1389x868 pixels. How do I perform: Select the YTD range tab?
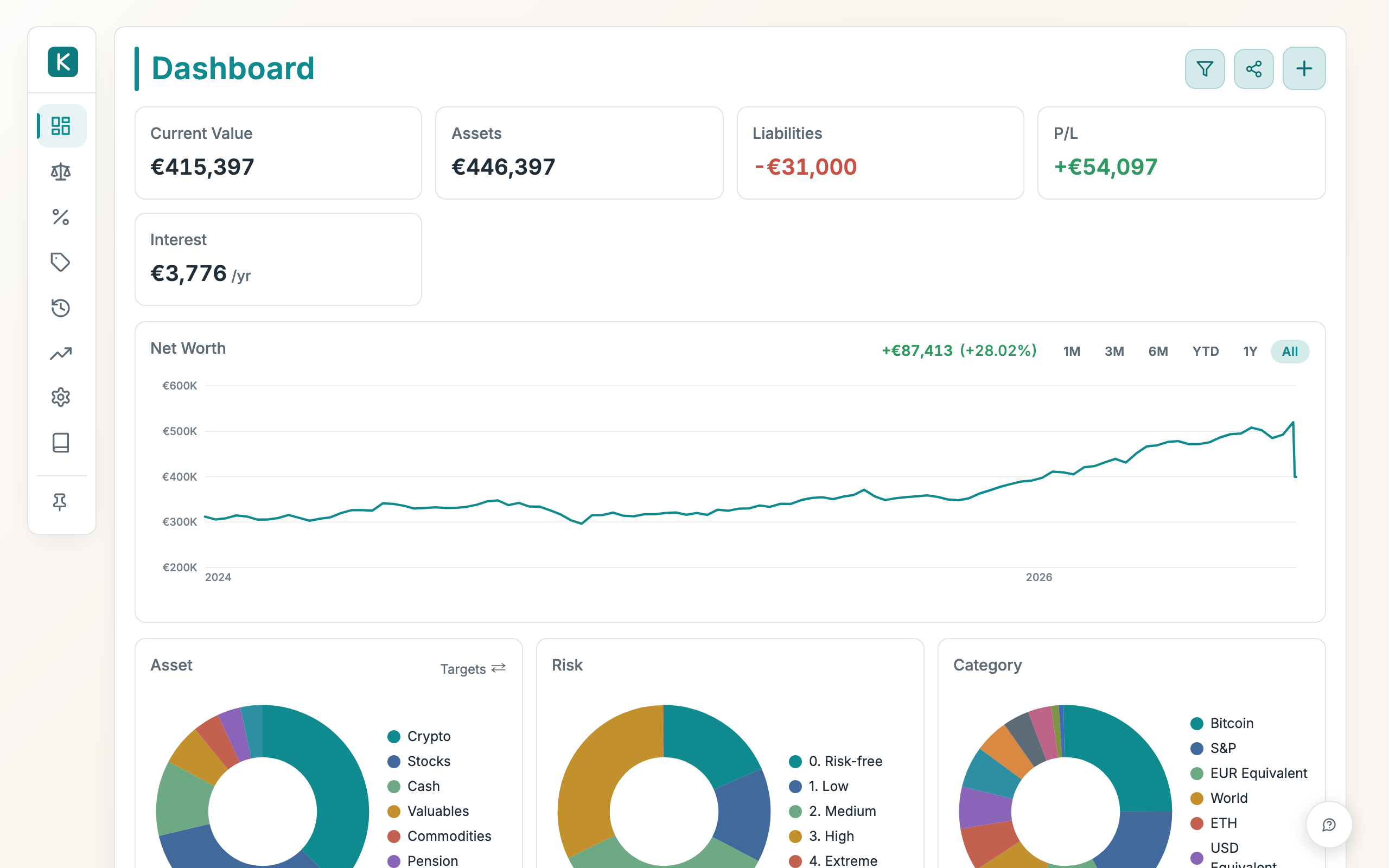(1205, 352)
